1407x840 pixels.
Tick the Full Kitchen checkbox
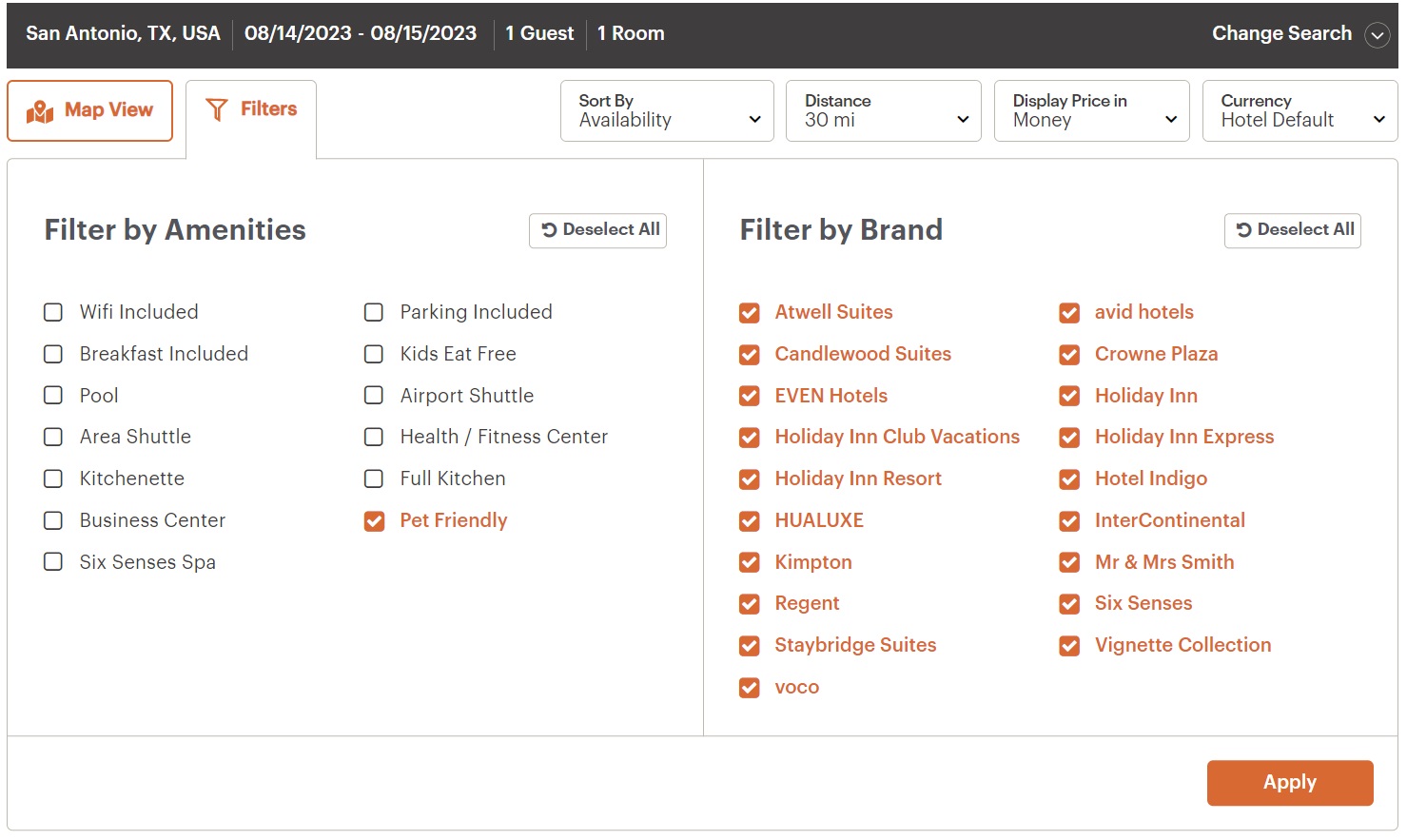coord(374,479)
